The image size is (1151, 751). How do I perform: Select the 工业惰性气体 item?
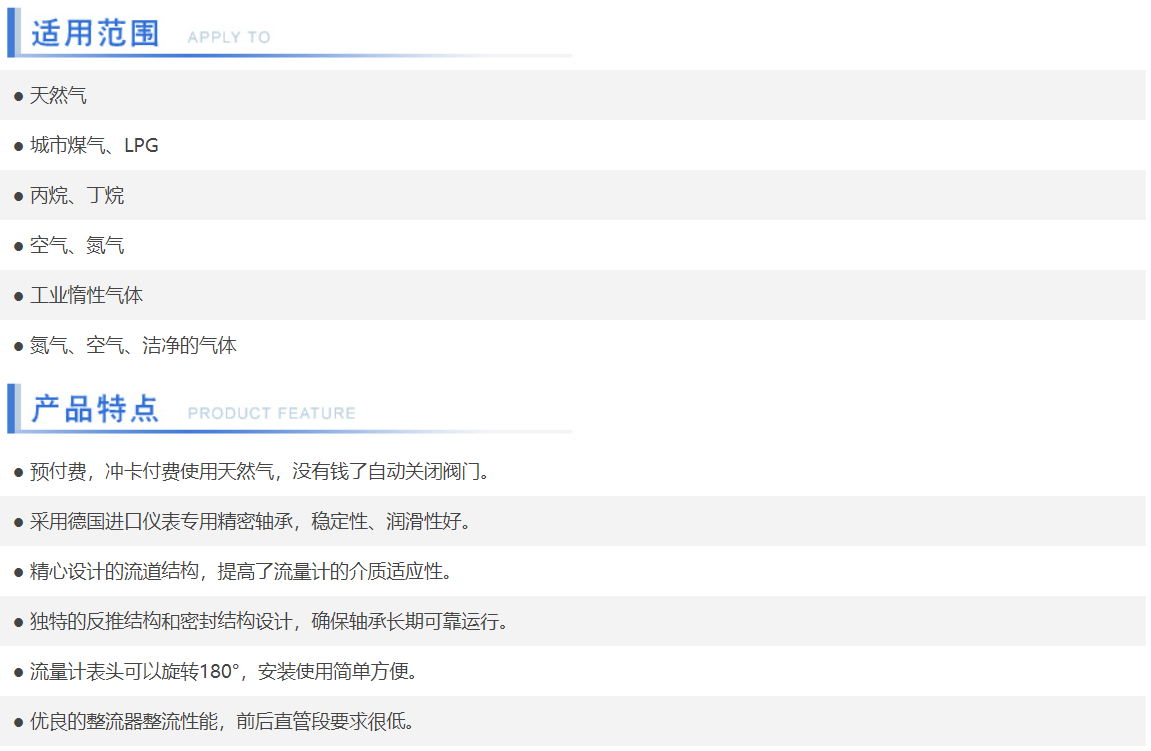(x=86, y=296)
